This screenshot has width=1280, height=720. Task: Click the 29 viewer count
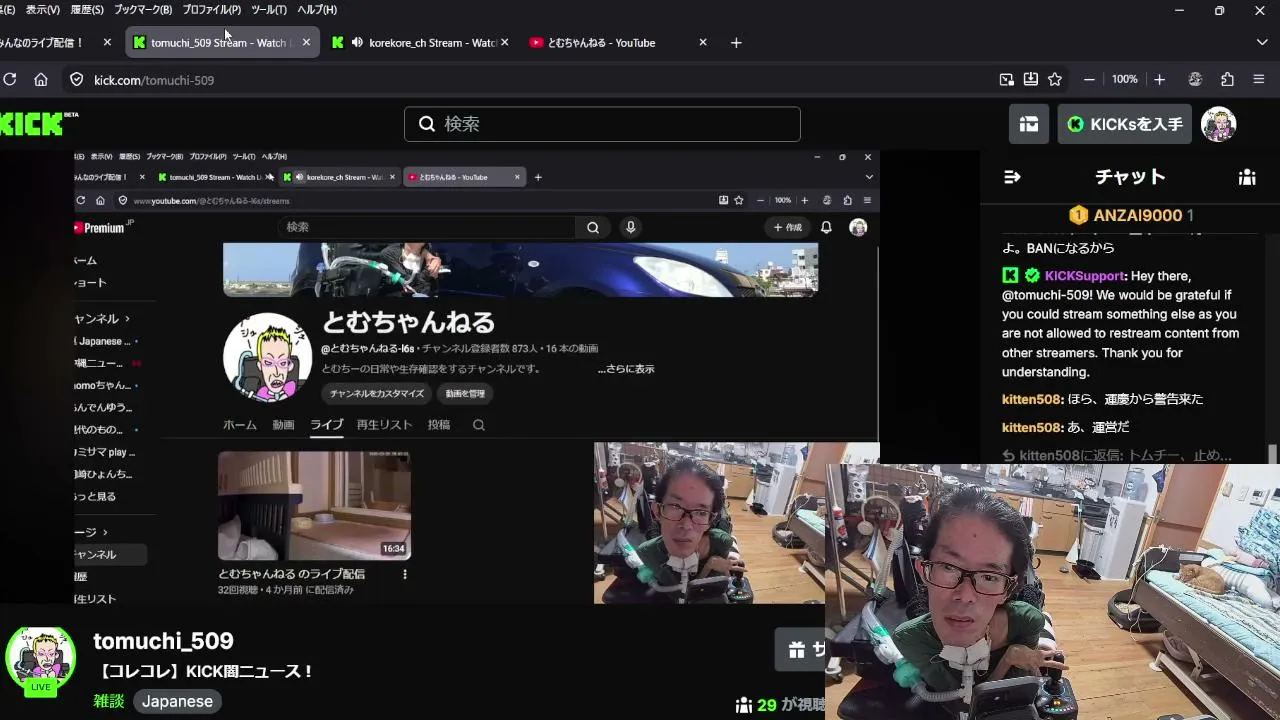pyautogui.click(x=767, y=705)
